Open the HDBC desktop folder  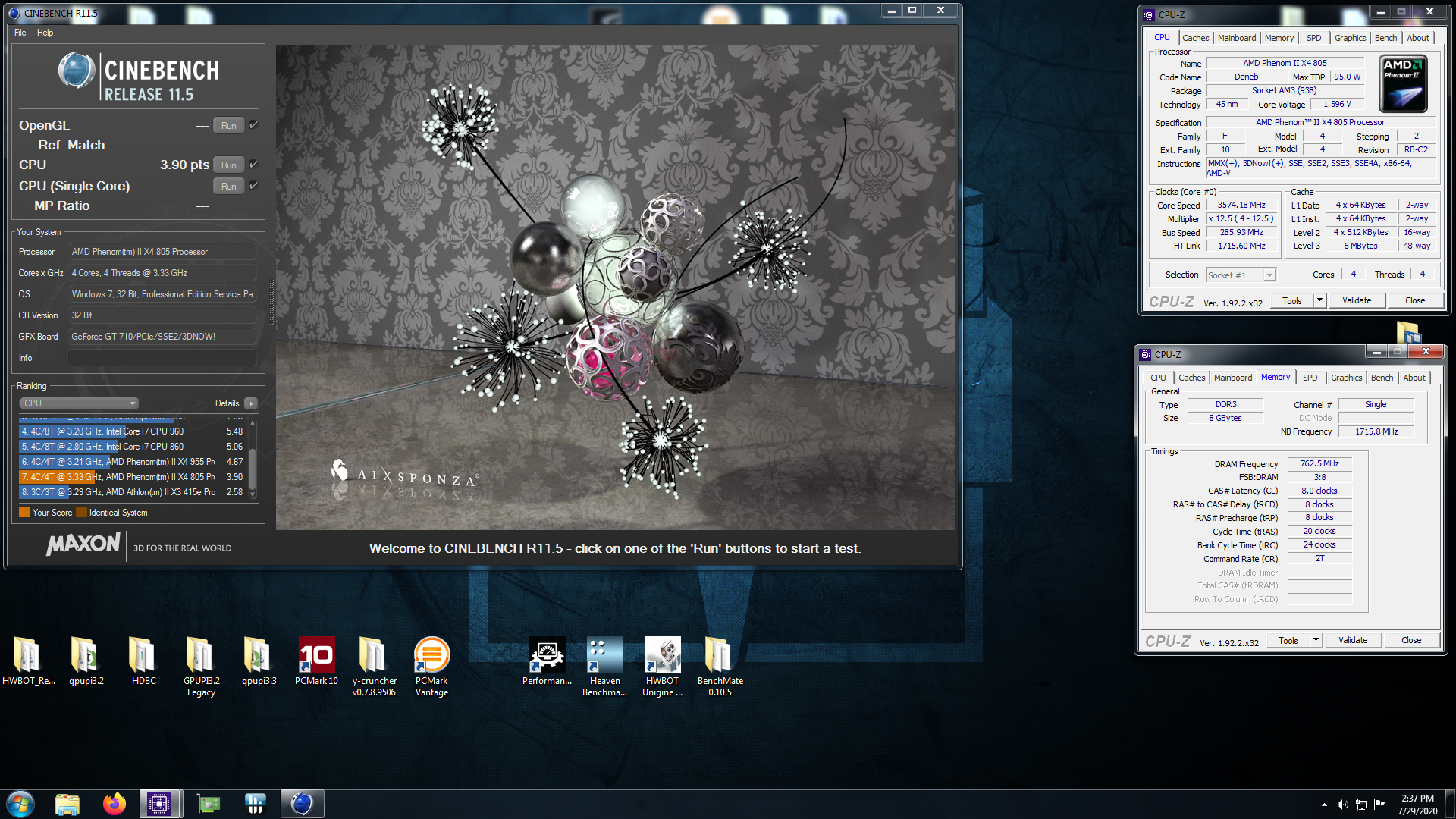[x=143, y=661]
